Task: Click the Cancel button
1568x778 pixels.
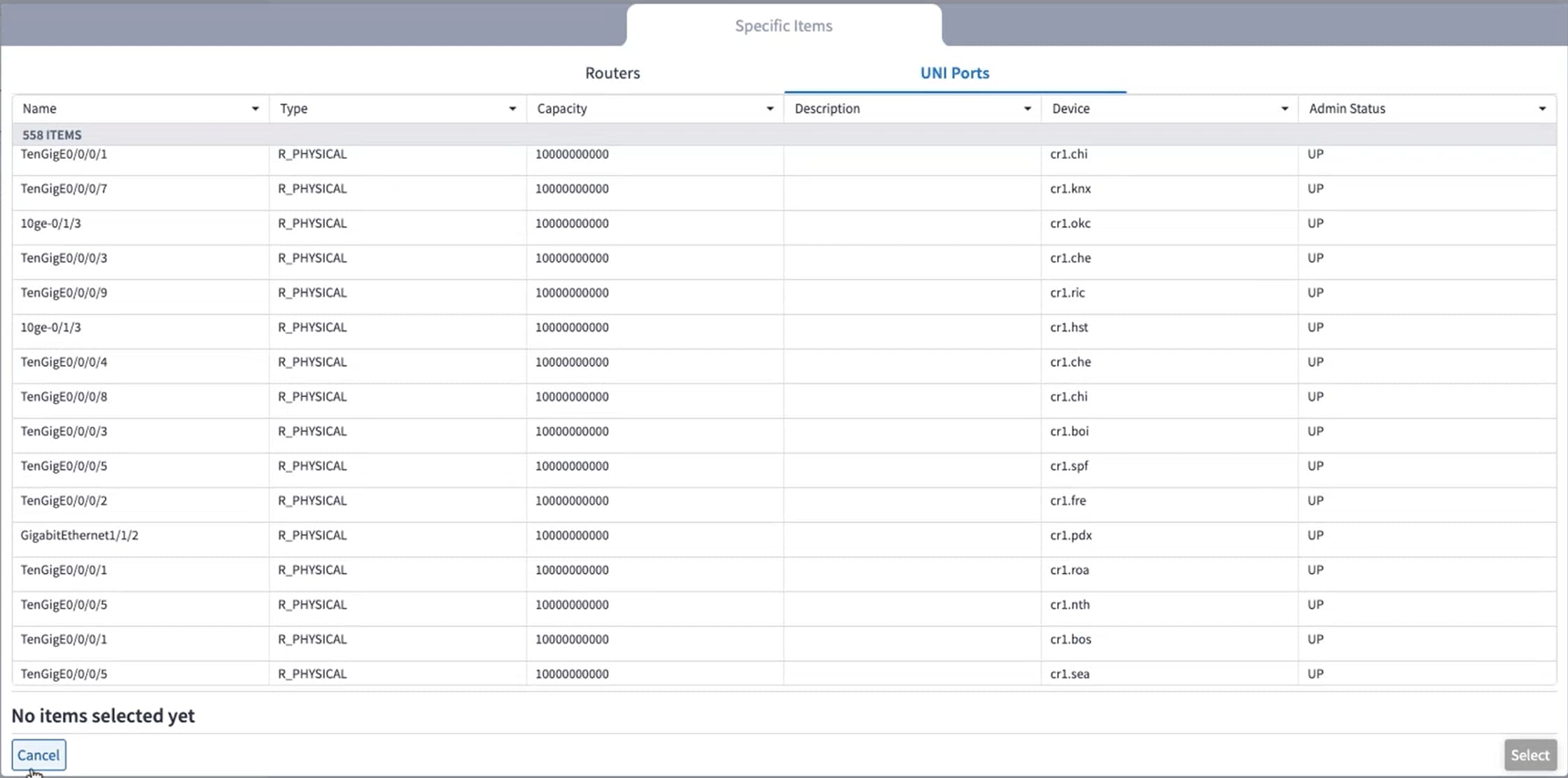Action: (38, 755)
